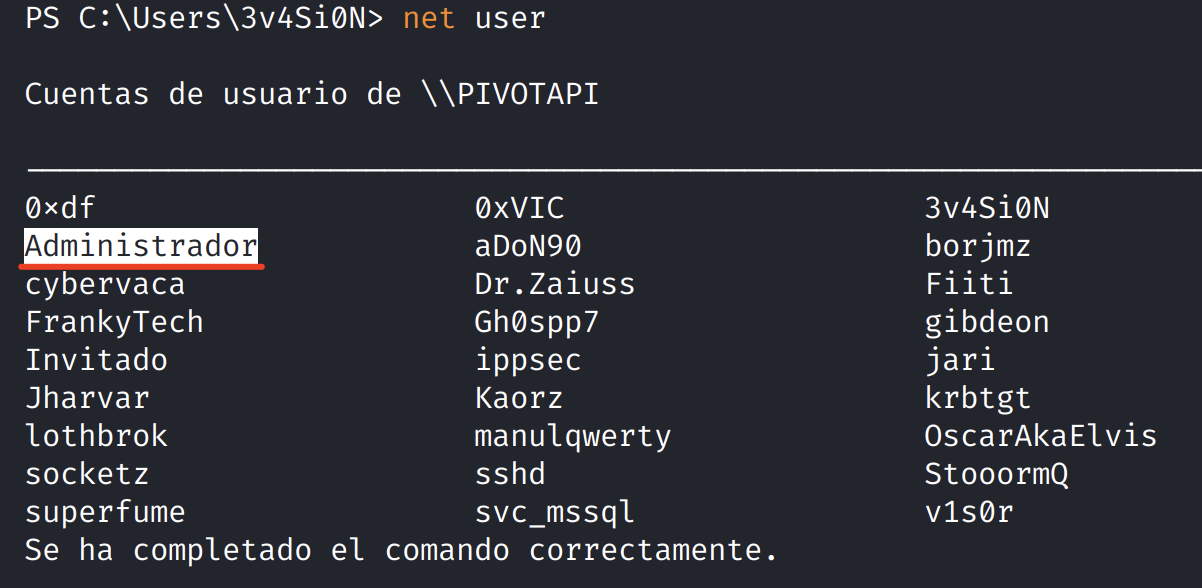Select the cybervaca username
The image size is (1202, 588).
pos(105,284)
